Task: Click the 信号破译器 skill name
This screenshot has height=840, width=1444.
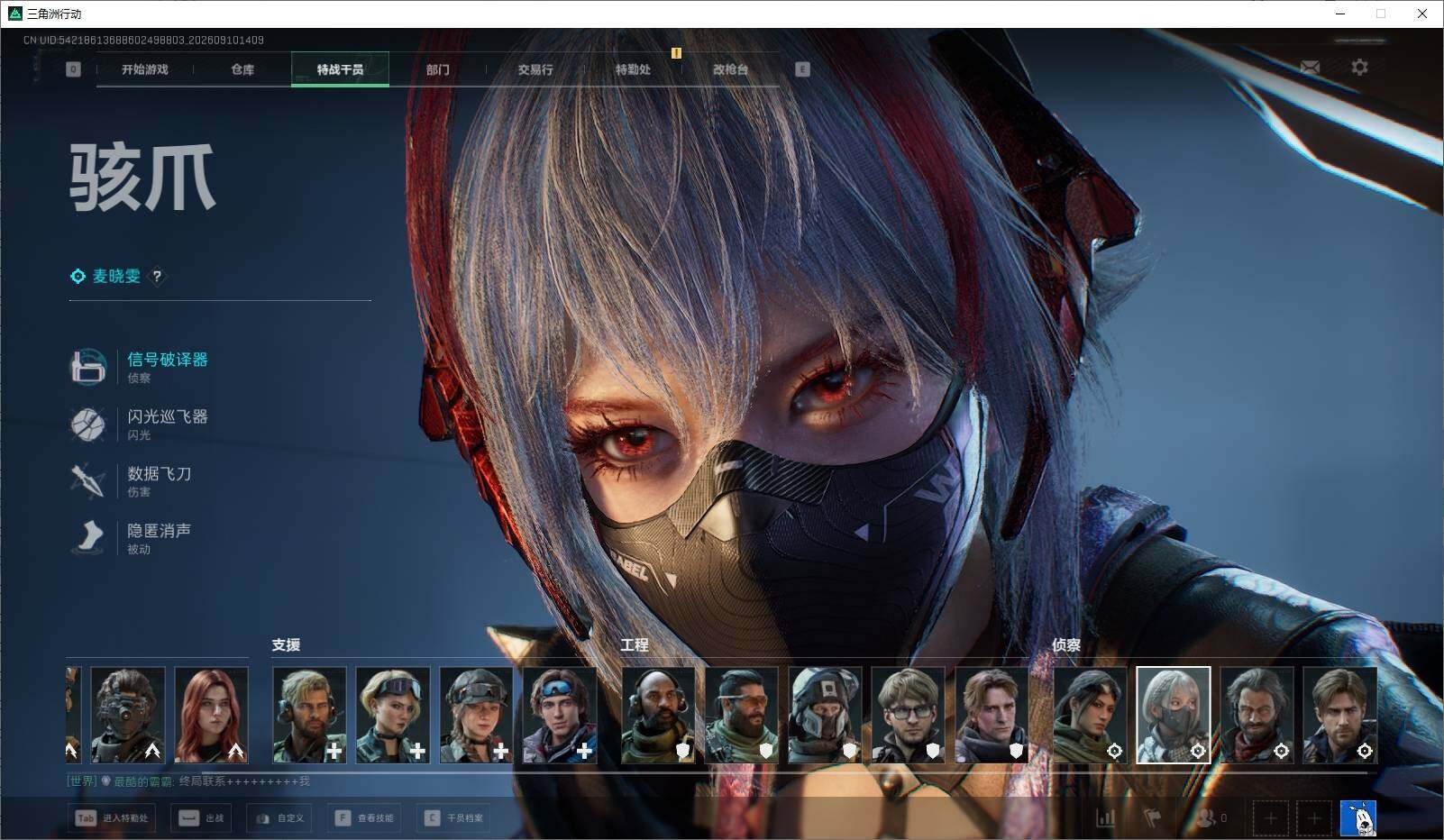Action: pyautogui.click(x=168, y=360)
